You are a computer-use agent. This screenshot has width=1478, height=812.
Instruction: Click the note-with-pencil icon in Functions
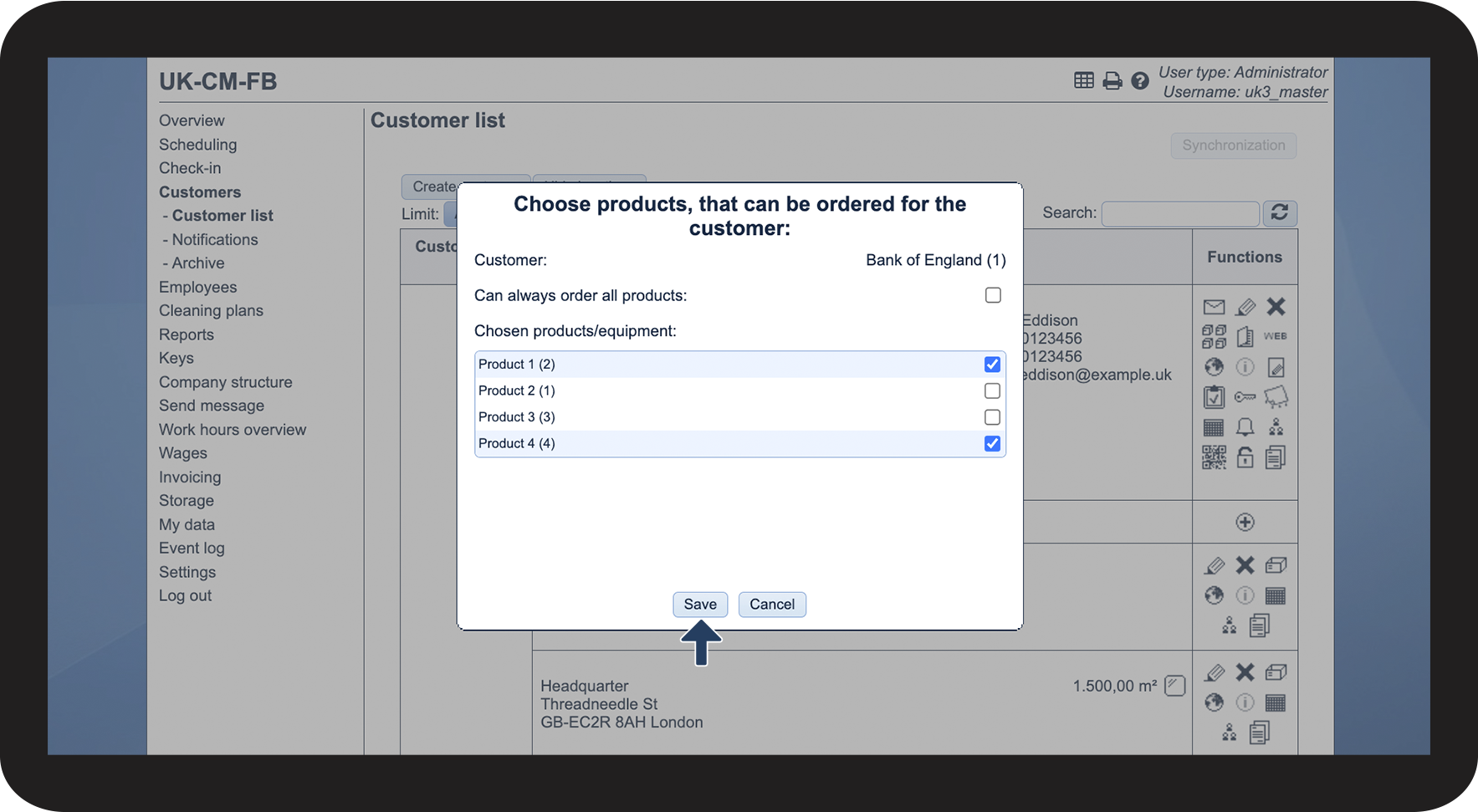tap(1276, 367)
